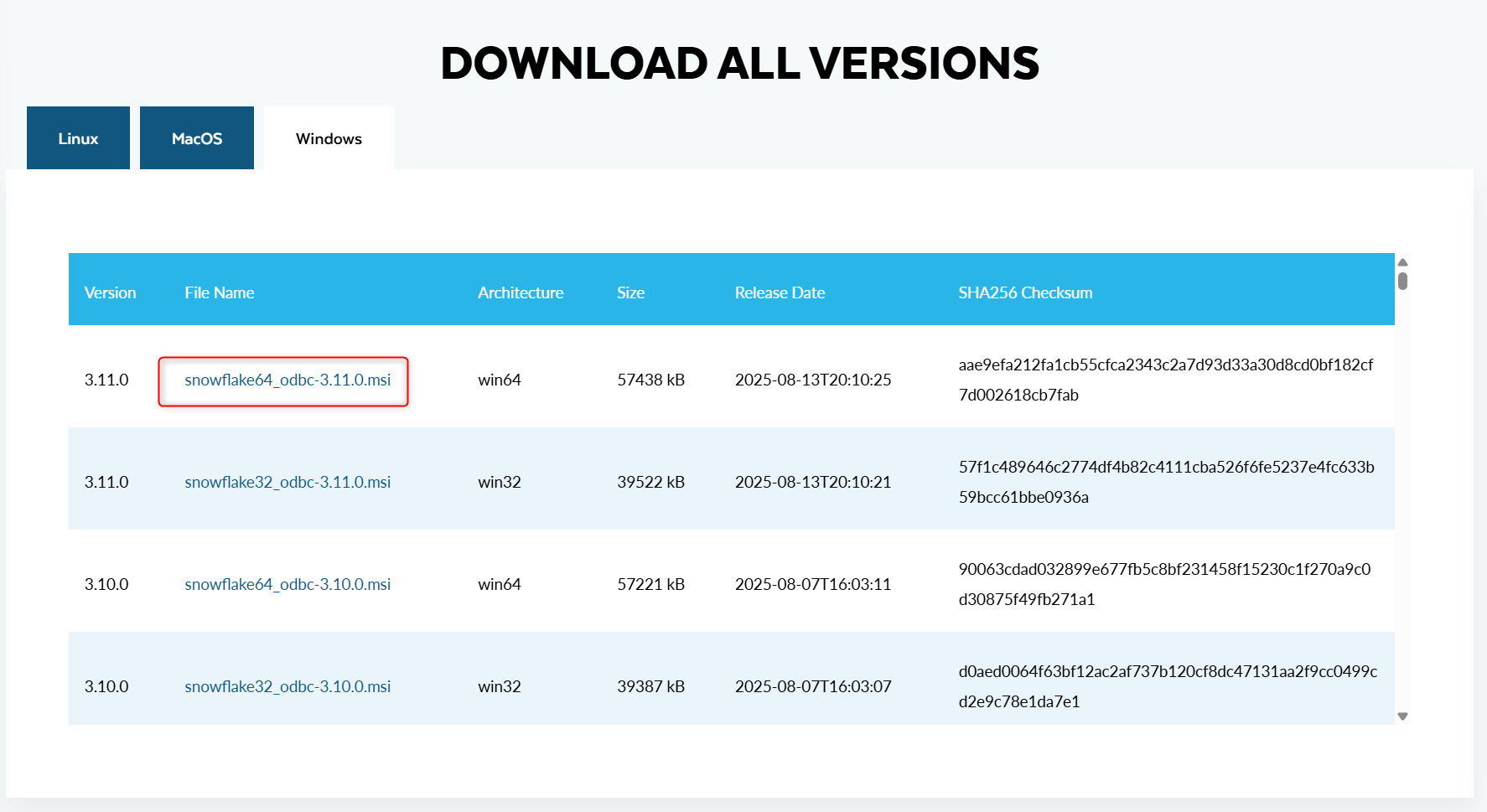Switch to the Linux tab

[x=78, y=138]
